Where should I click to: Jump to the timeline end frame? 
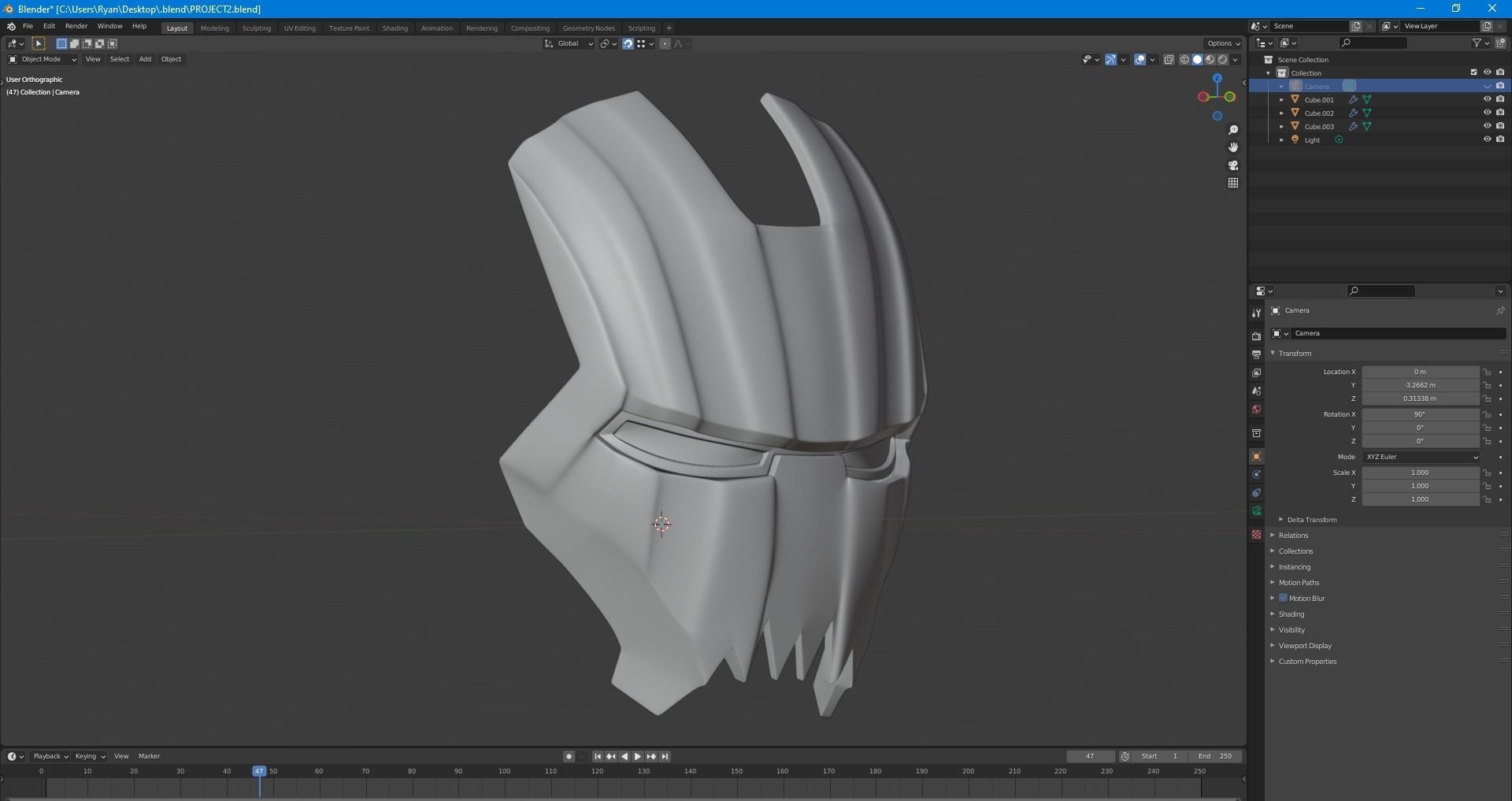pyautogui.click(x=665, y=756)
